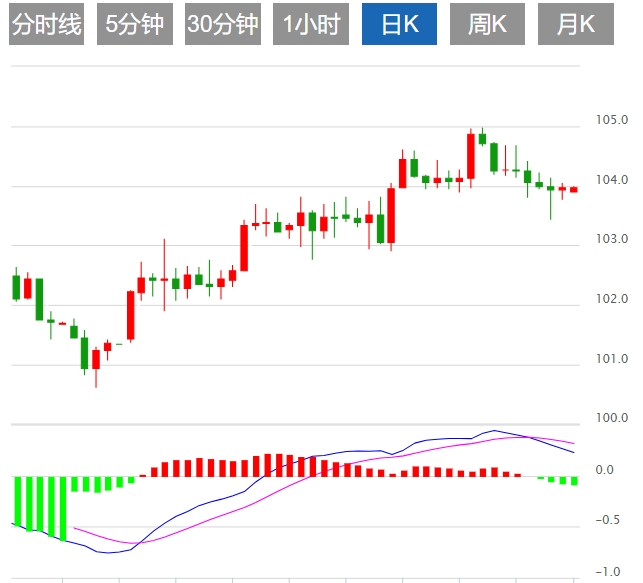Click the 105.0 price axis label
This screenshot has width=643, height=583.
pyautogui.click(x=612, y=121)
